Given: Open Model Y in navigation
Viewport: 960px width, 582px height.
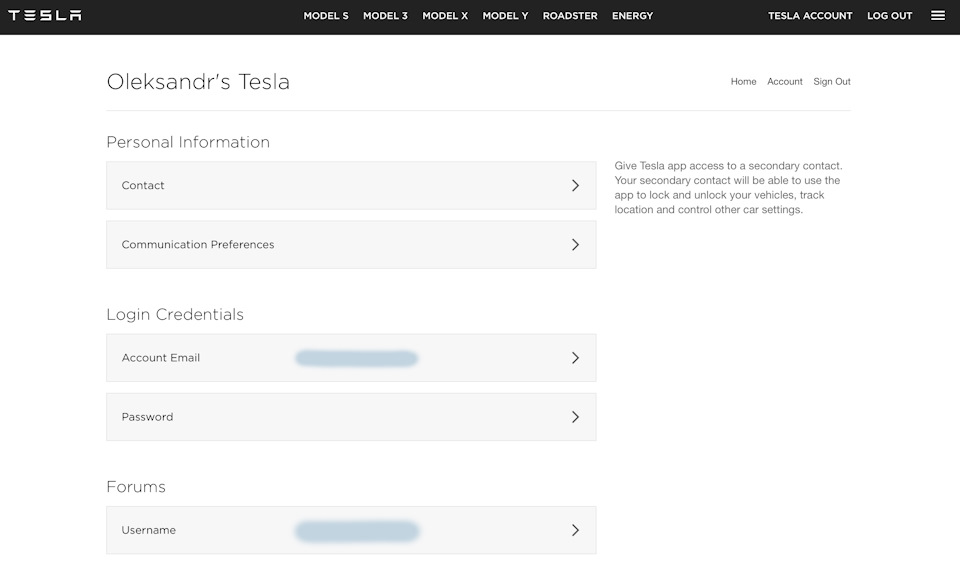Looking at the screenshot, I should click(505, 16).
